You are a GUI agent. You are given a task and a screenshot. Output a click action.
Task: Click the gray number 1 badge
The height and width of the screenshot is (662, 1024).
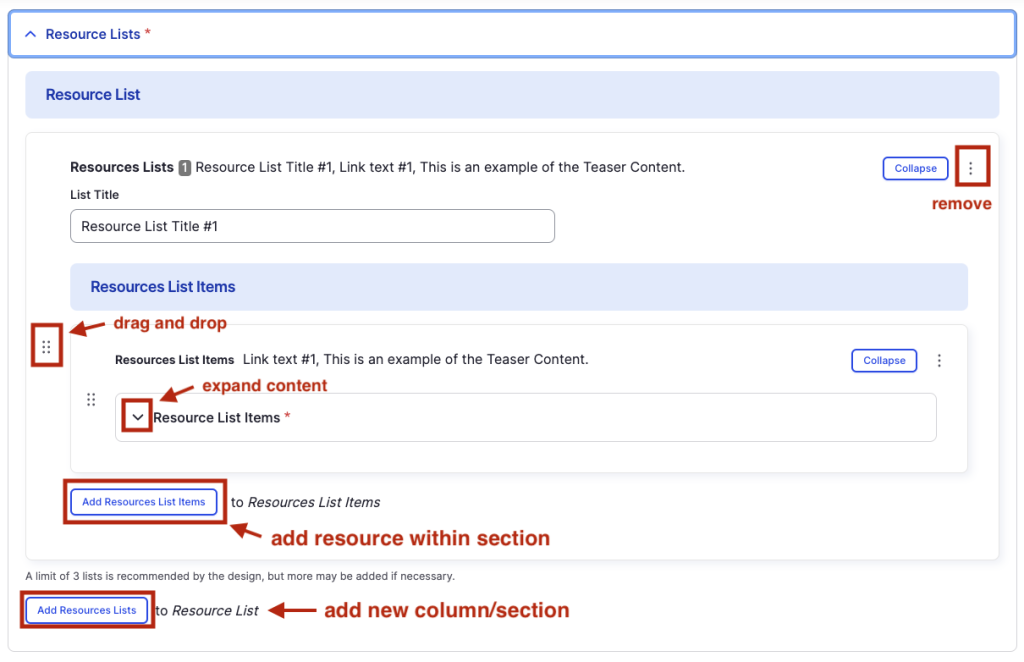pos(185,168)
